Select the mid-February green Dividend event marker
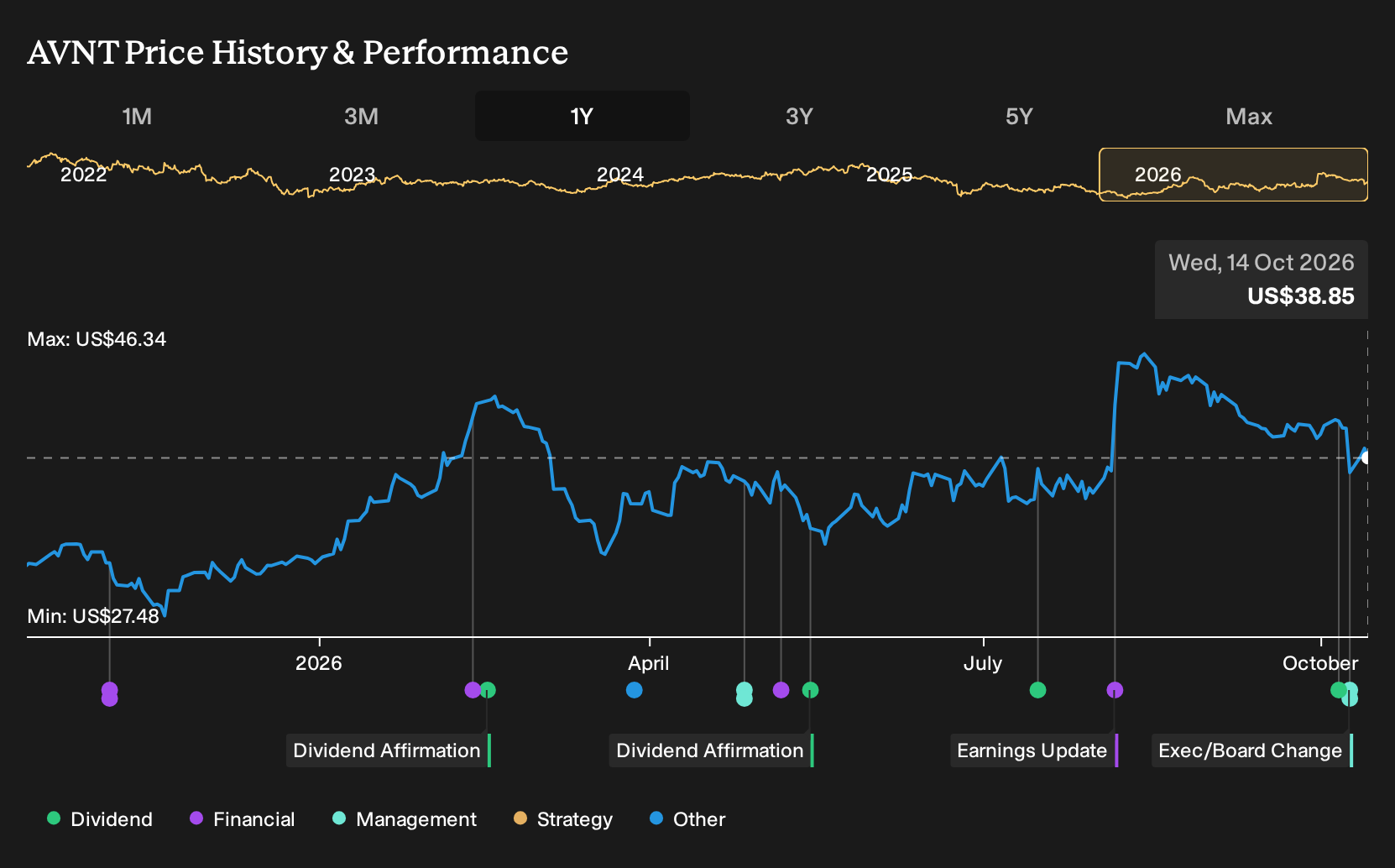 point(488,690)
